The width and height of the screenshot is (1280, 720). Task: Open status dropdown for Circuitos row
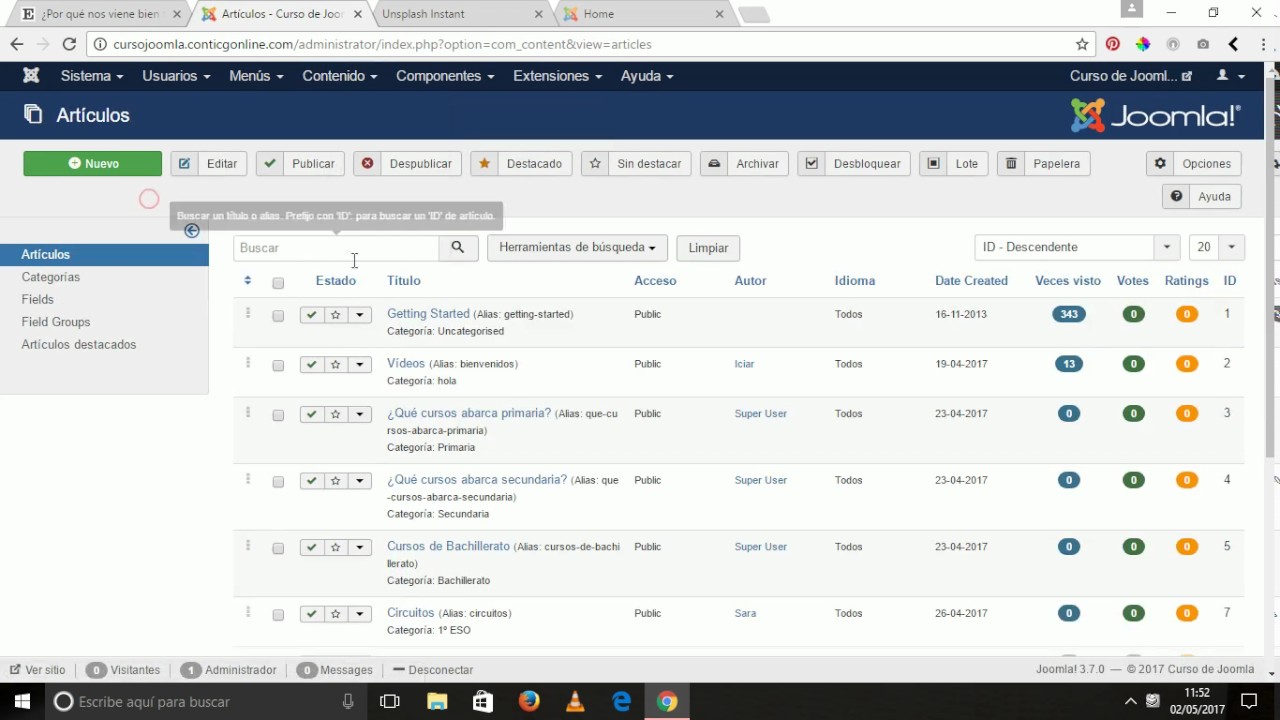coord(360,614)
